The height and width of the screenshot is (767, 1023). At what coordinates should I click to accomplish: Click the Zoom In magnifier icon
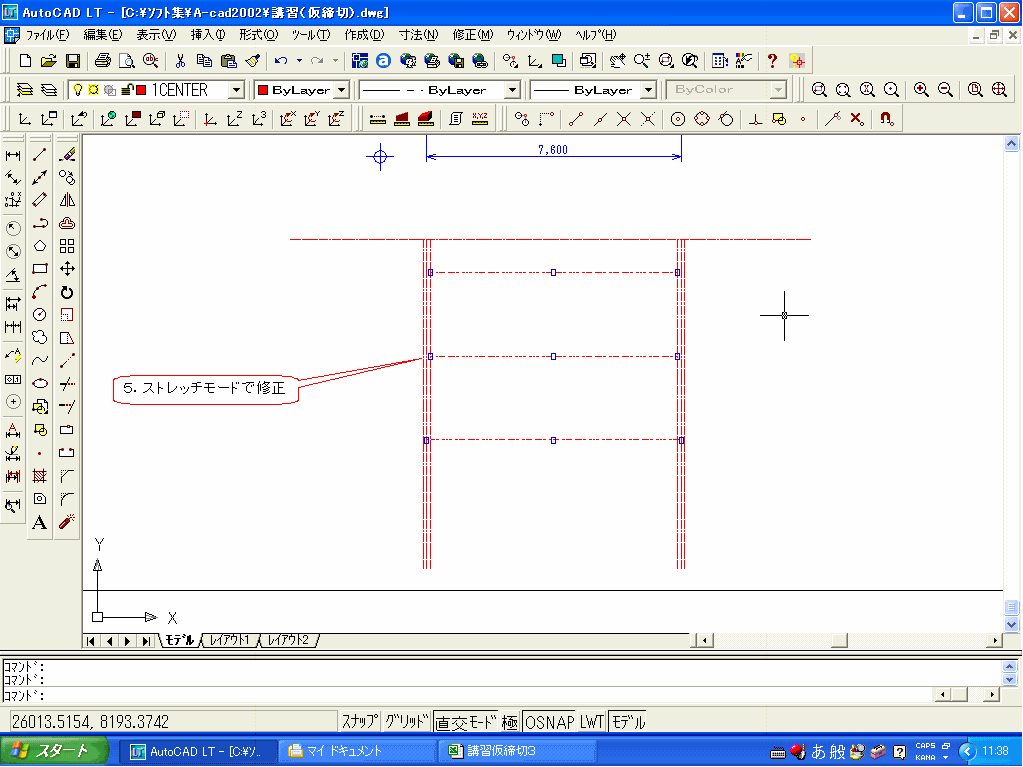tap(921, 89)
